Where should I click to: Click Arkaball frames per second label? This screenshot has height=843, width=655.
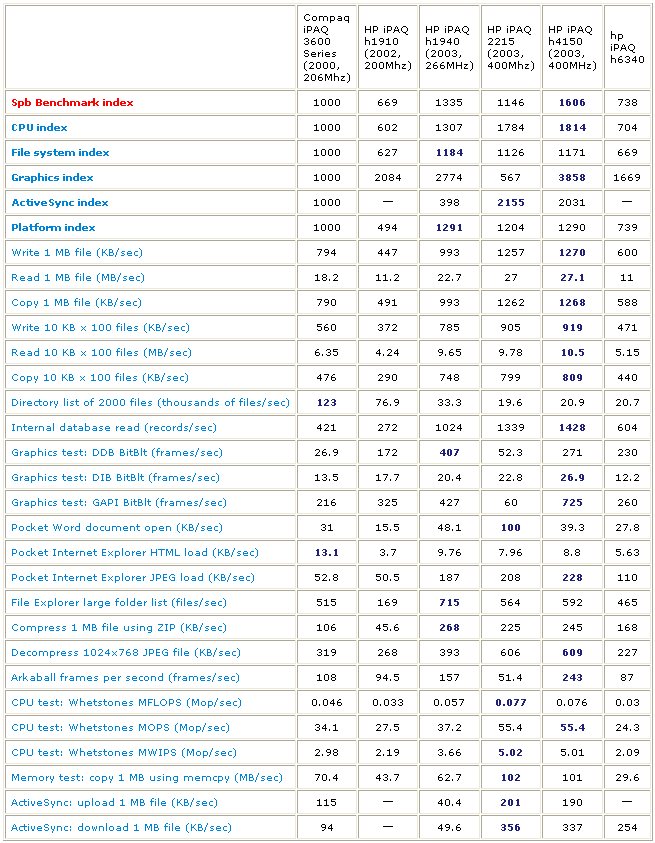125,677
